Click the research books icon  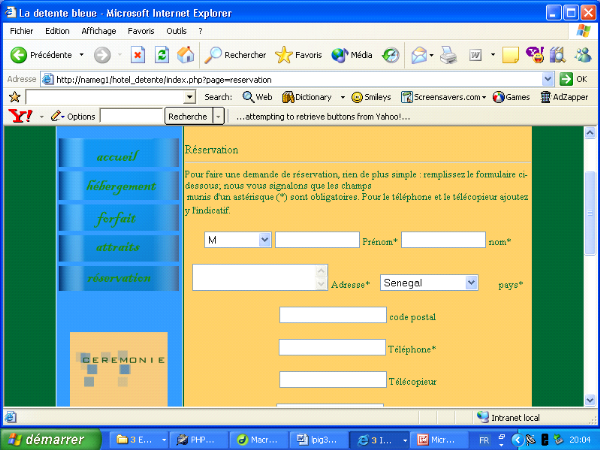point(558,55)
